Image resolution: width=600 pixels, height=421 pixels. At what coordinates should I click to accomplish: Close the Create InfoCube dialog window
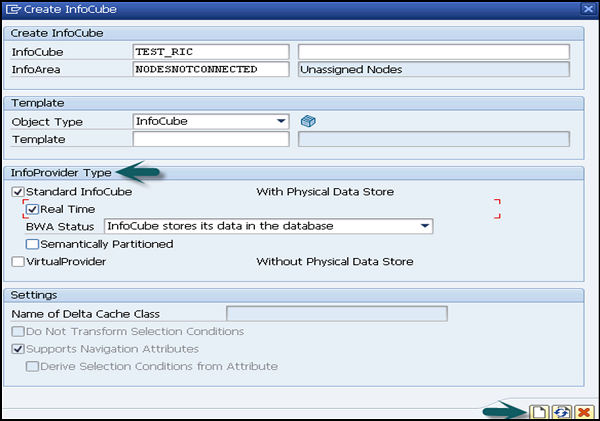588,9
